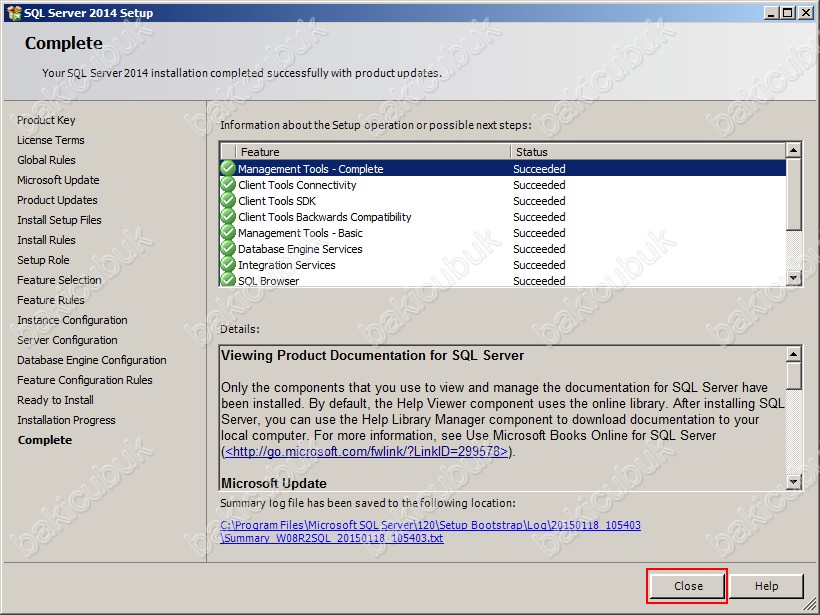Select the Management Tools - Basic row

pyautogui.click(x=503, y=233)
